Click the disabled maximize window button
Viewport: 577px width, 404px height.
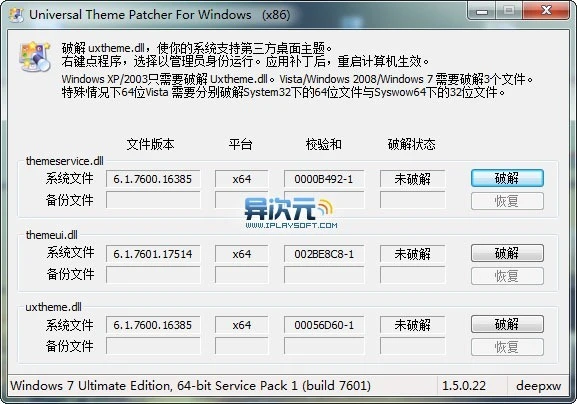[x=509, y=11]
